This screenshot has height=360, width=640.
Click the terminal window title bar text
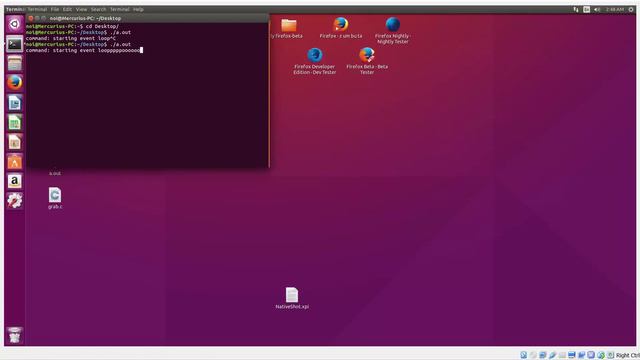click(x=85, y=18)
